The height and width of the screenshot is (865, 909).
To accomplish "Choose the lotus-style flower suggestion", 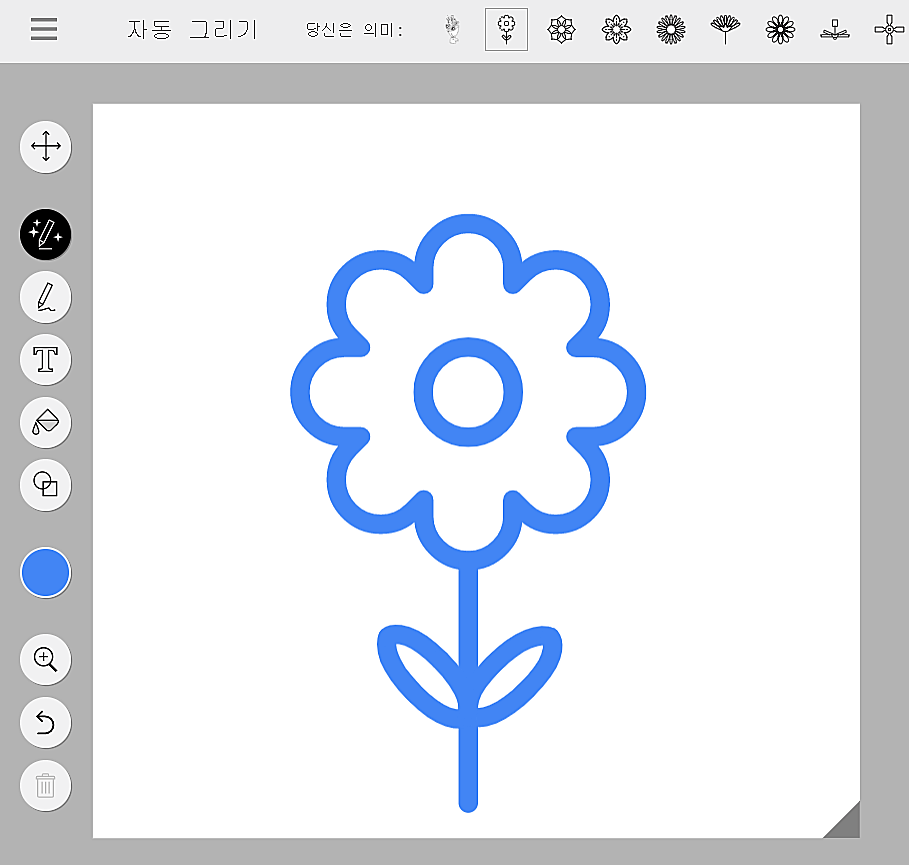I will 561,29.
